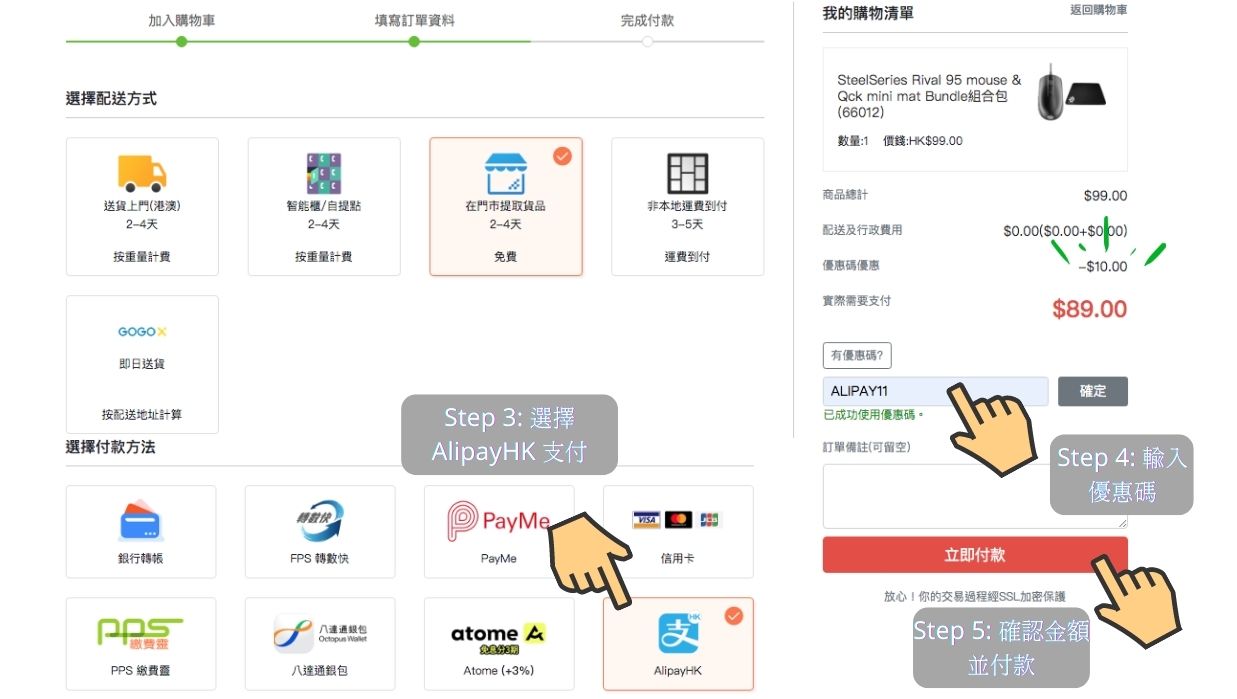The image size is (1237, 699).
Task: Open the 返回購物車 link
Action: click(1098, 10)
